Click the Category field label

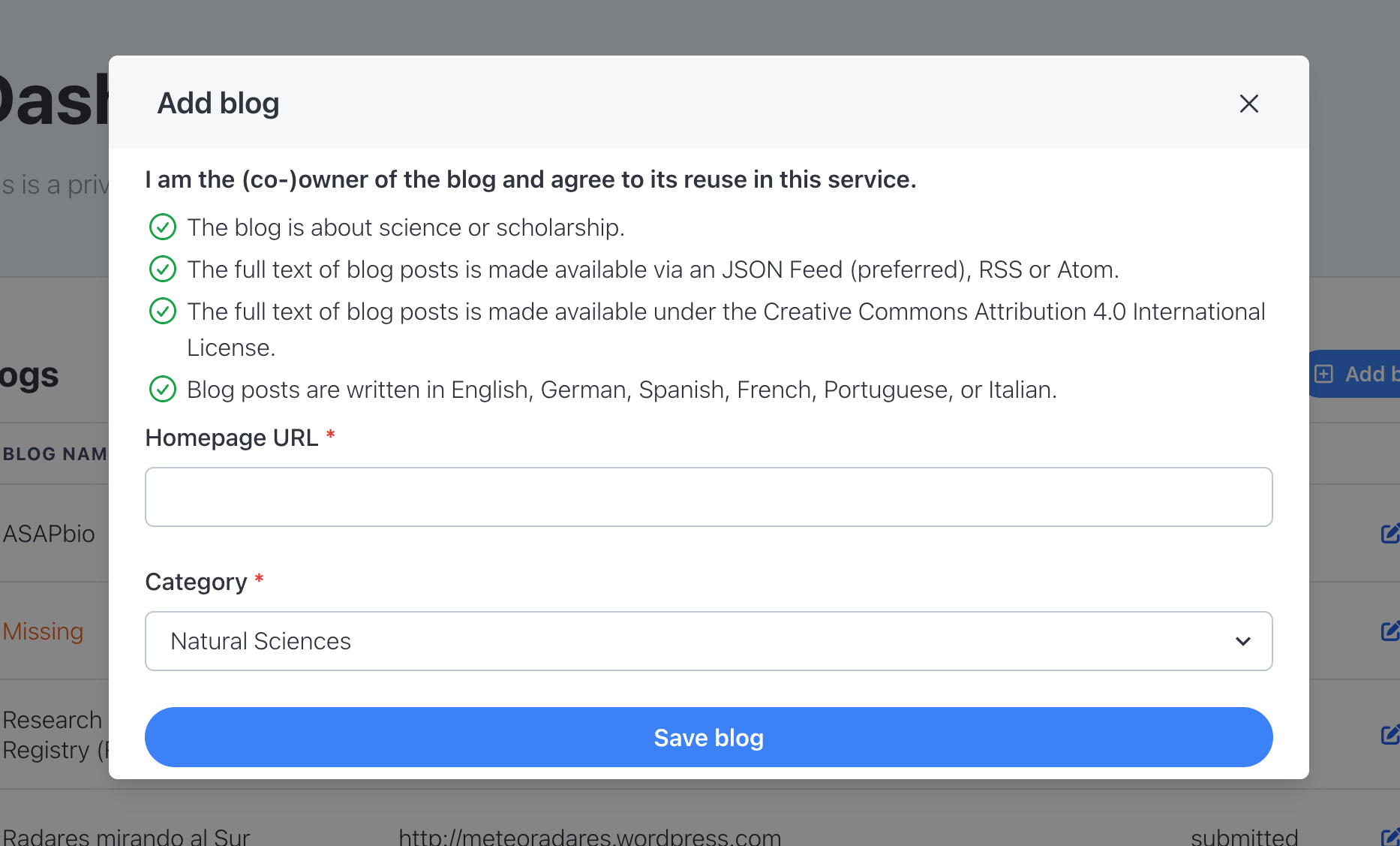[x=196, y=582]
